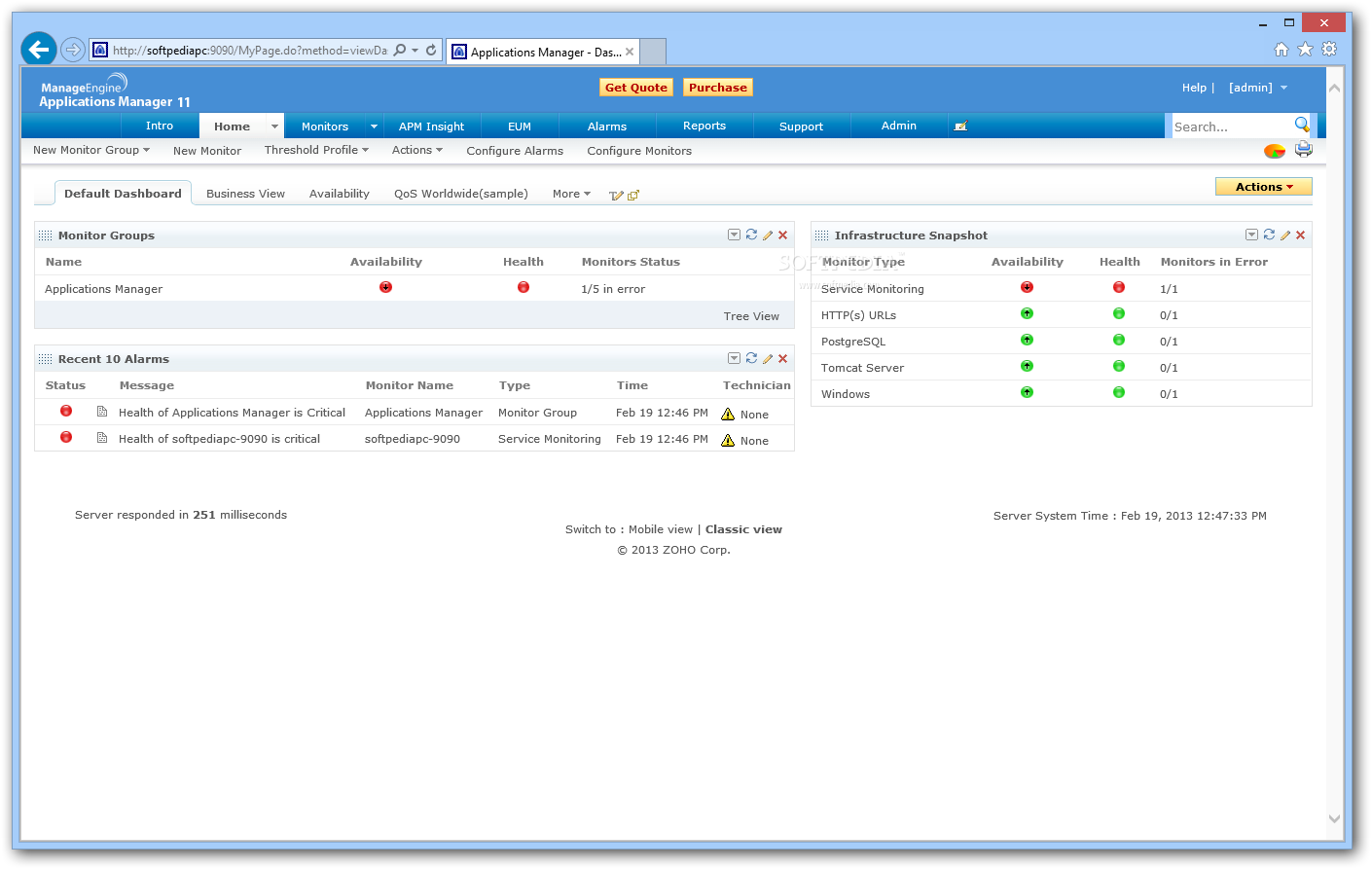Click the browser forward arrow button
Viewport: 1372px width, 869px height.
72,50
